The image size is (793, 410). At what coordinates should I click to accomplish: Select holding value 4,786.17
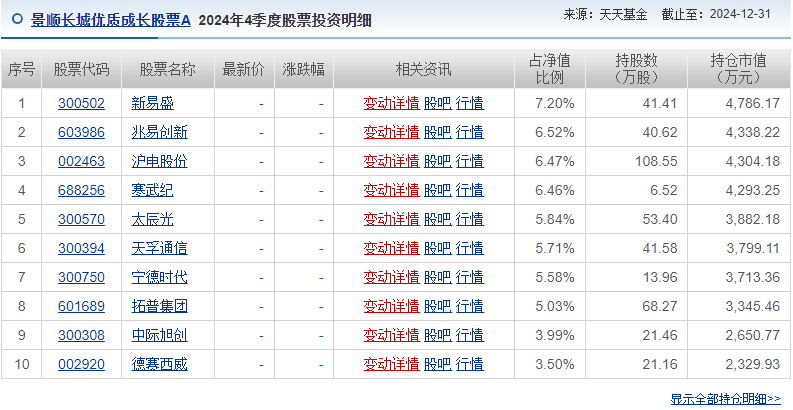[752, 104]
